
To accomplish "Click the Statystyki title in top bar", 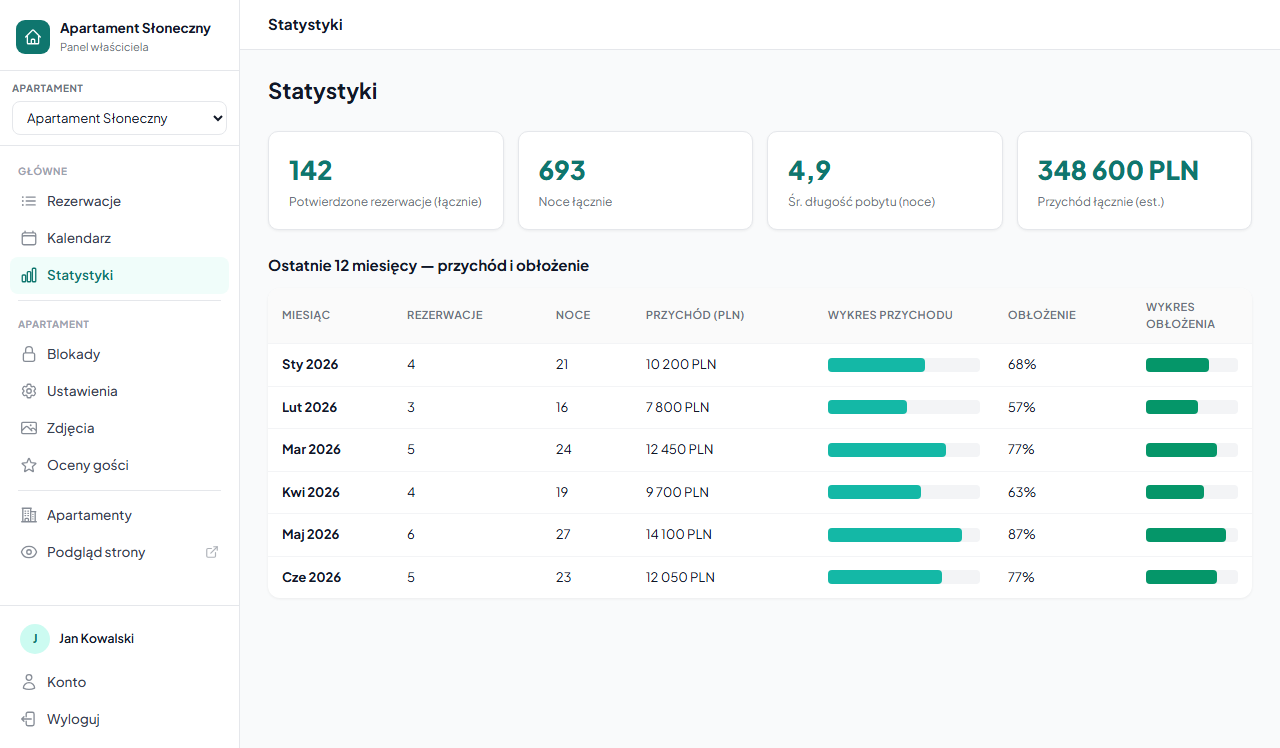I will pos(305,25).
